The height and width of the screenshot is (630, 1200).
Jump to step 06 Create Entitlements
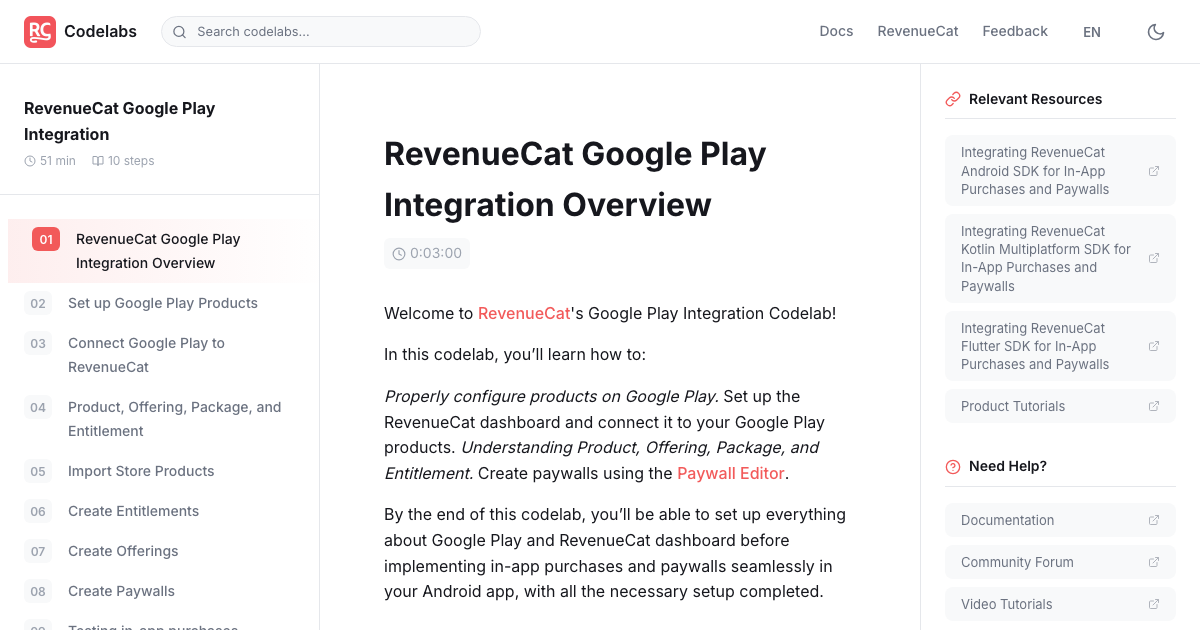[160, 511]
